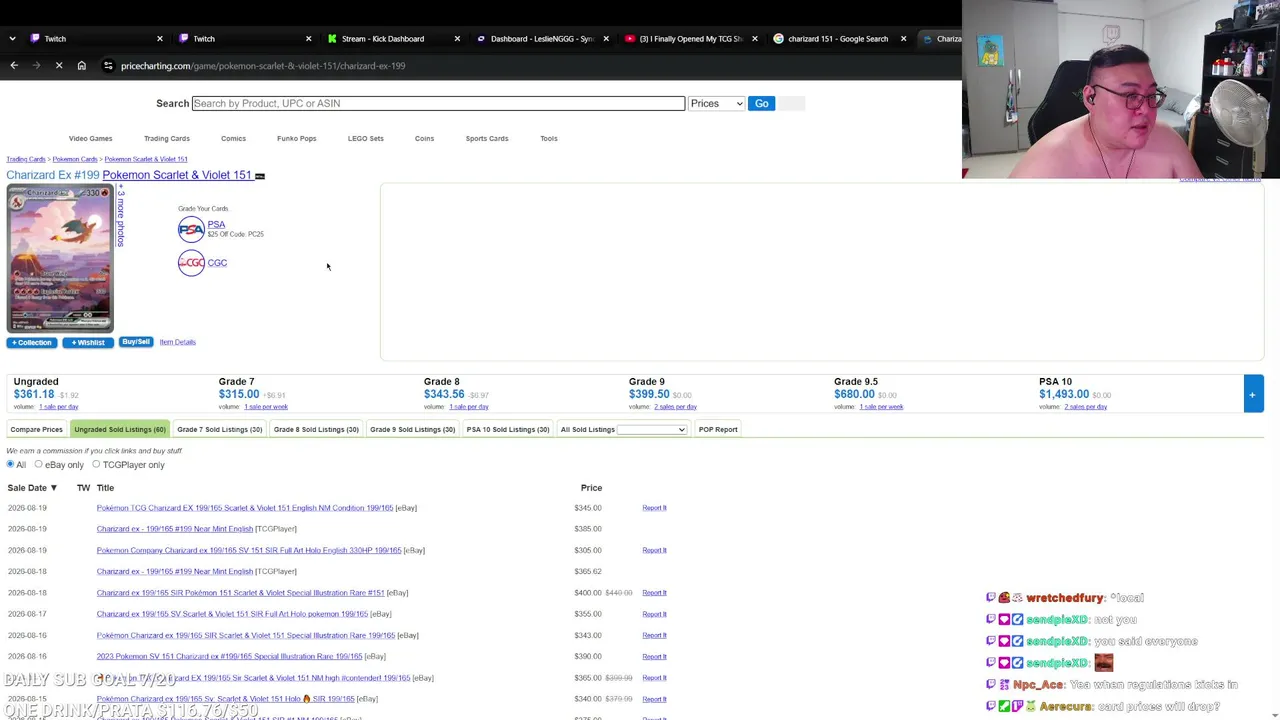Follow the Trading Cards breadcrumb link
This screenshot has width=1280, height=720.
26,159
